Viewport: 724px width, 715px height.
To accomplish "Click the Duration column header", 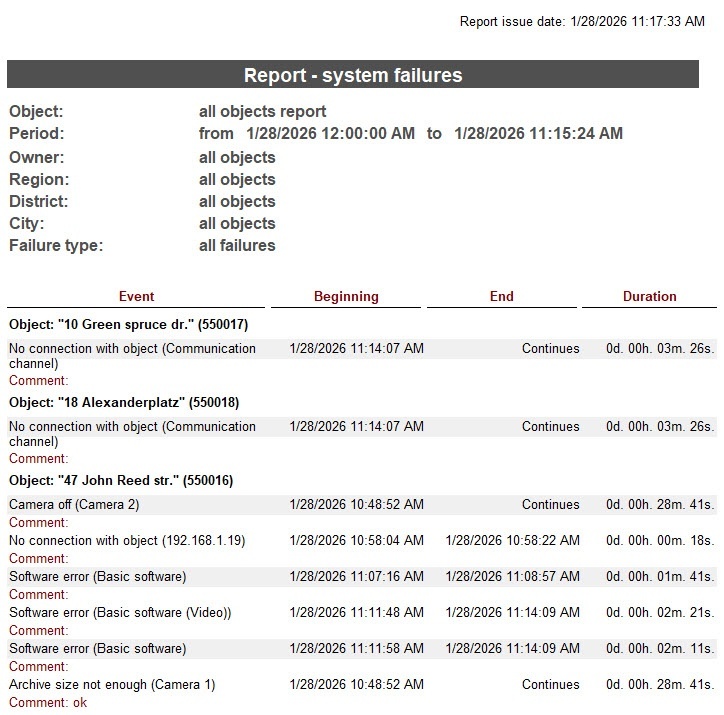I will click(x=649, y=296).
